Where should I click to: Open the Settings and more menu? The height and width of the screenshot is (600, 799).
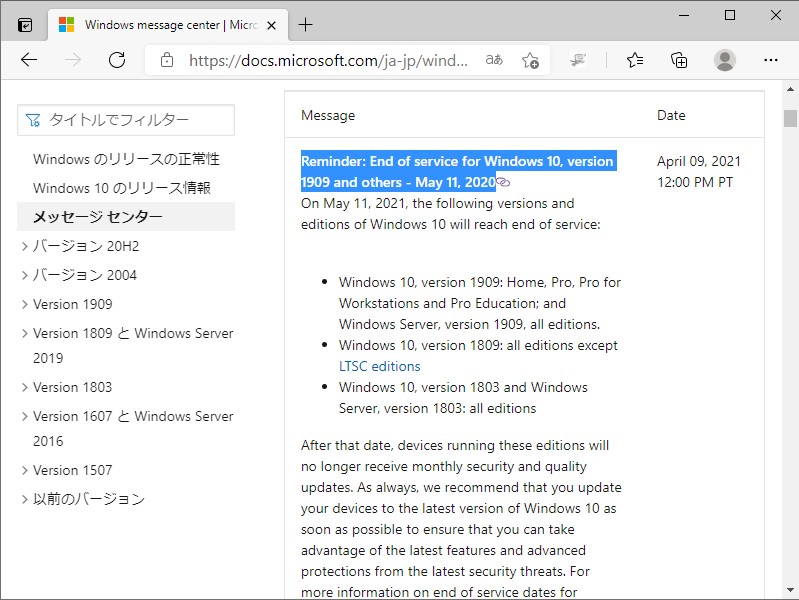(x=770, y=60)
